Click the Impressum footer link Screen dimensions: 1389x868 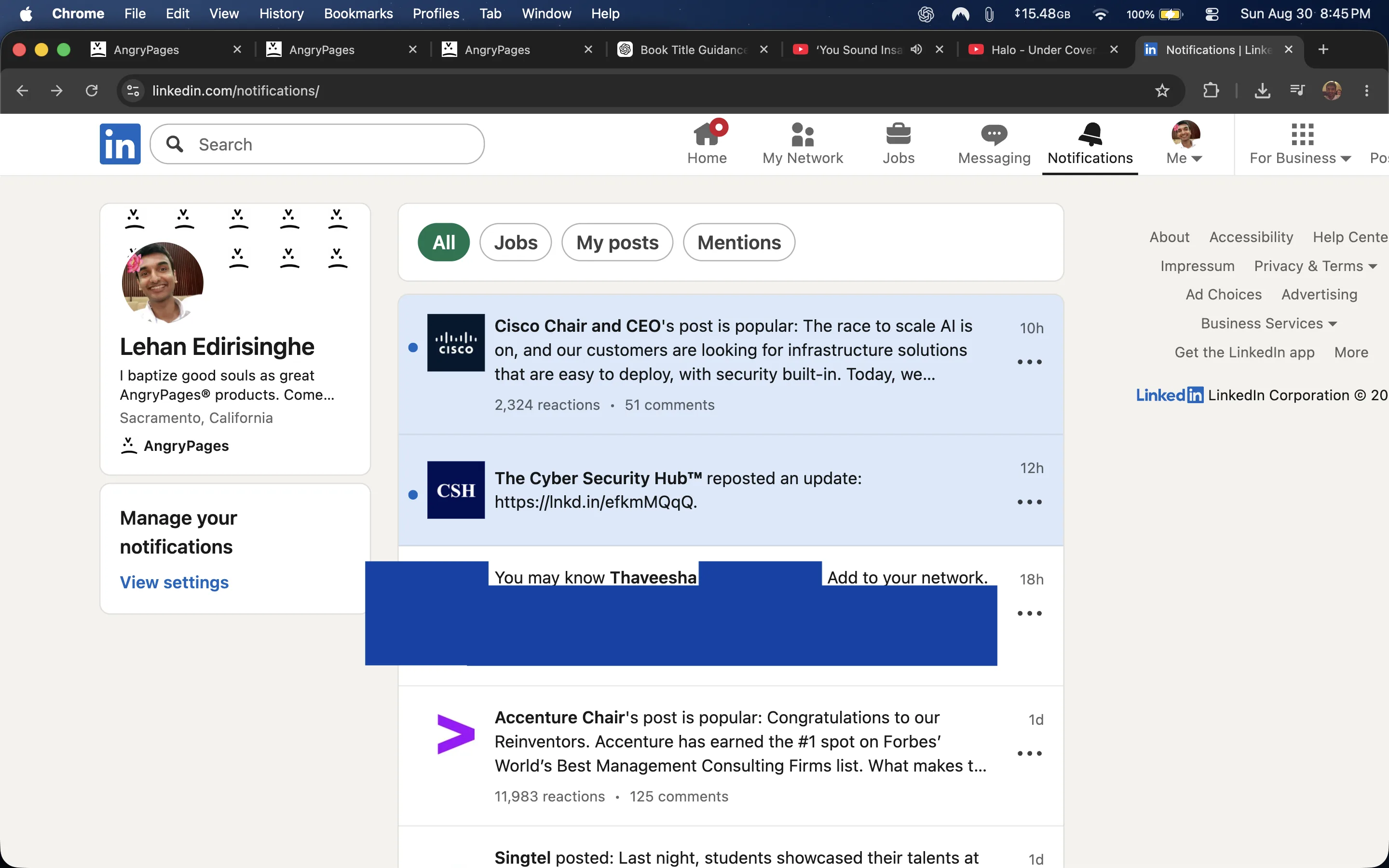click(x=1198, y=266)
